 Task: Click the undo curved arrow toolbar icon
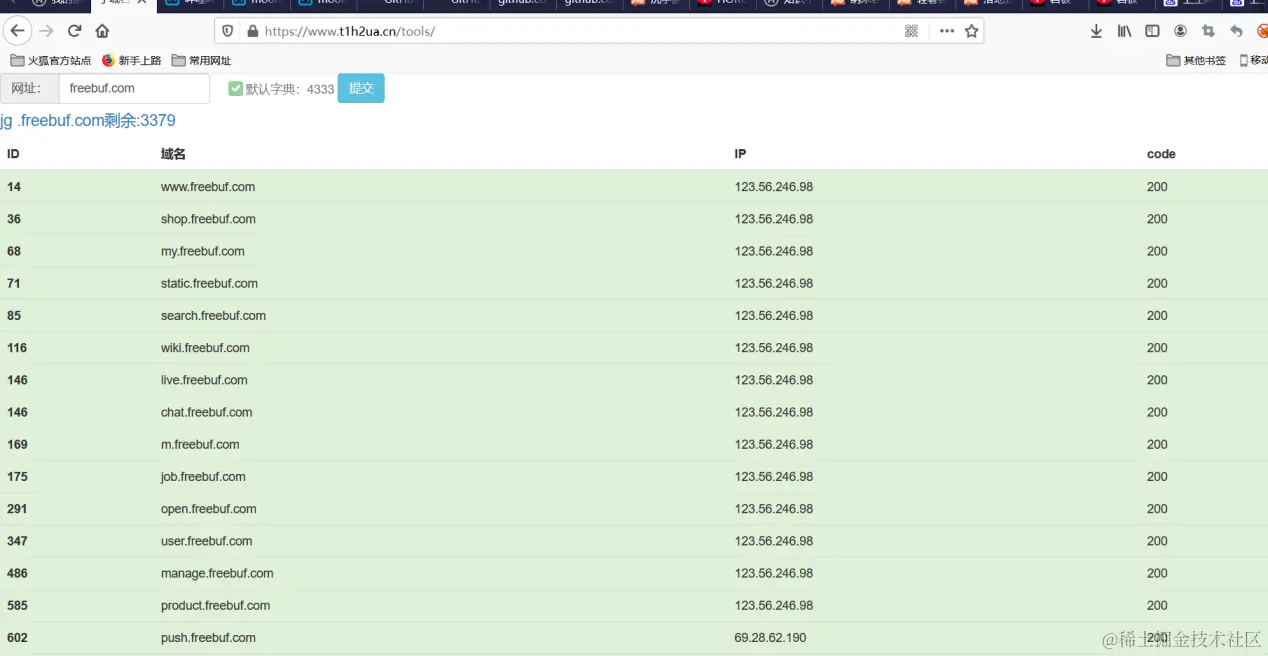tap(1236, 31)
